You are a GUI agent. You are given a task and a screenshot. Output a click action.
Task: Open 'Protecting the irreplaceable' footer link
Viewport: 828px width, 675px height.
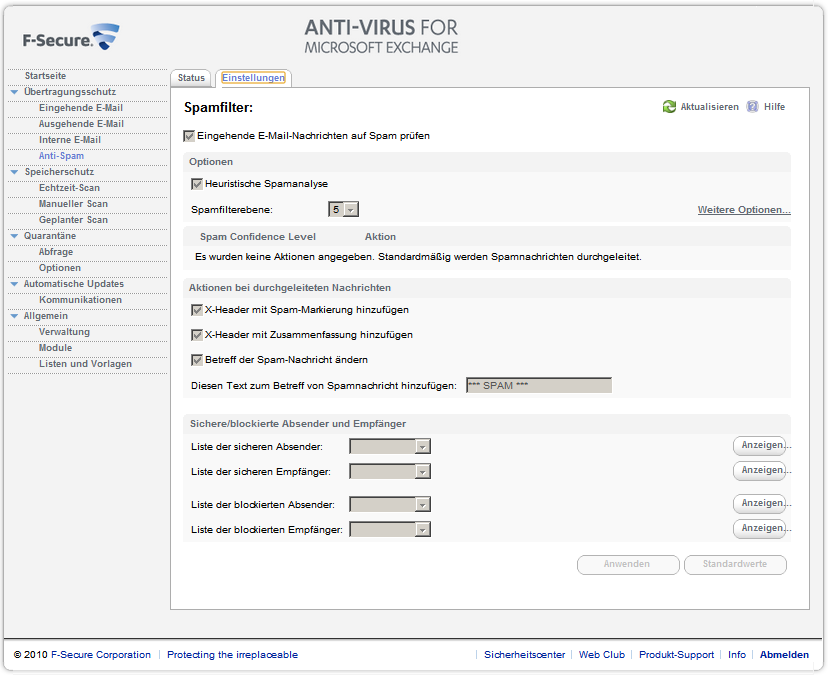pyautogui.click(x=232, y=655)
